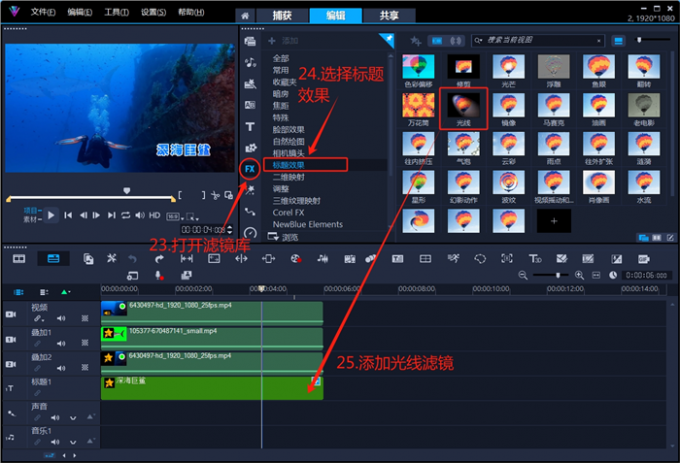680x463 pixels.
Task: Click the redo arrow in timeline toolbar
Action: click(x=159, y=259)
